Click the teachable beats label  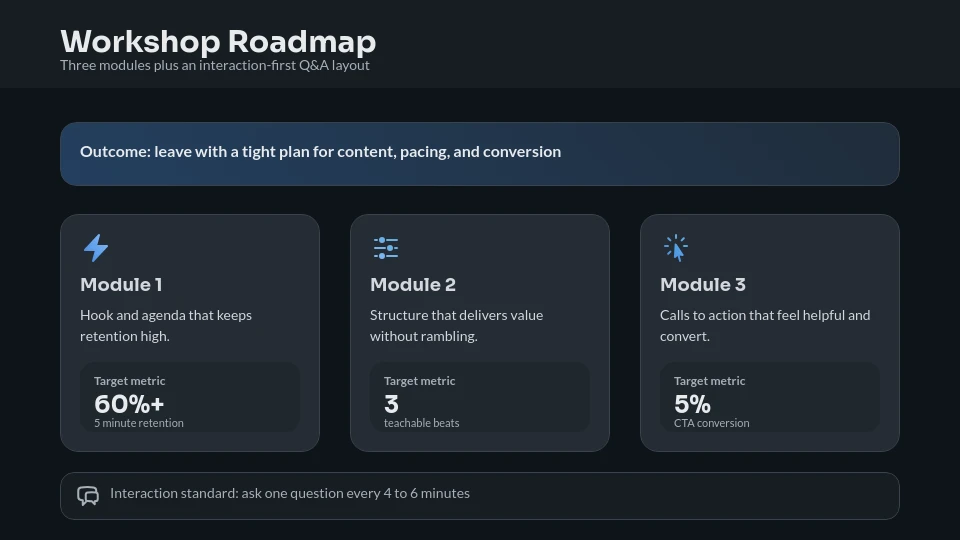422,423
